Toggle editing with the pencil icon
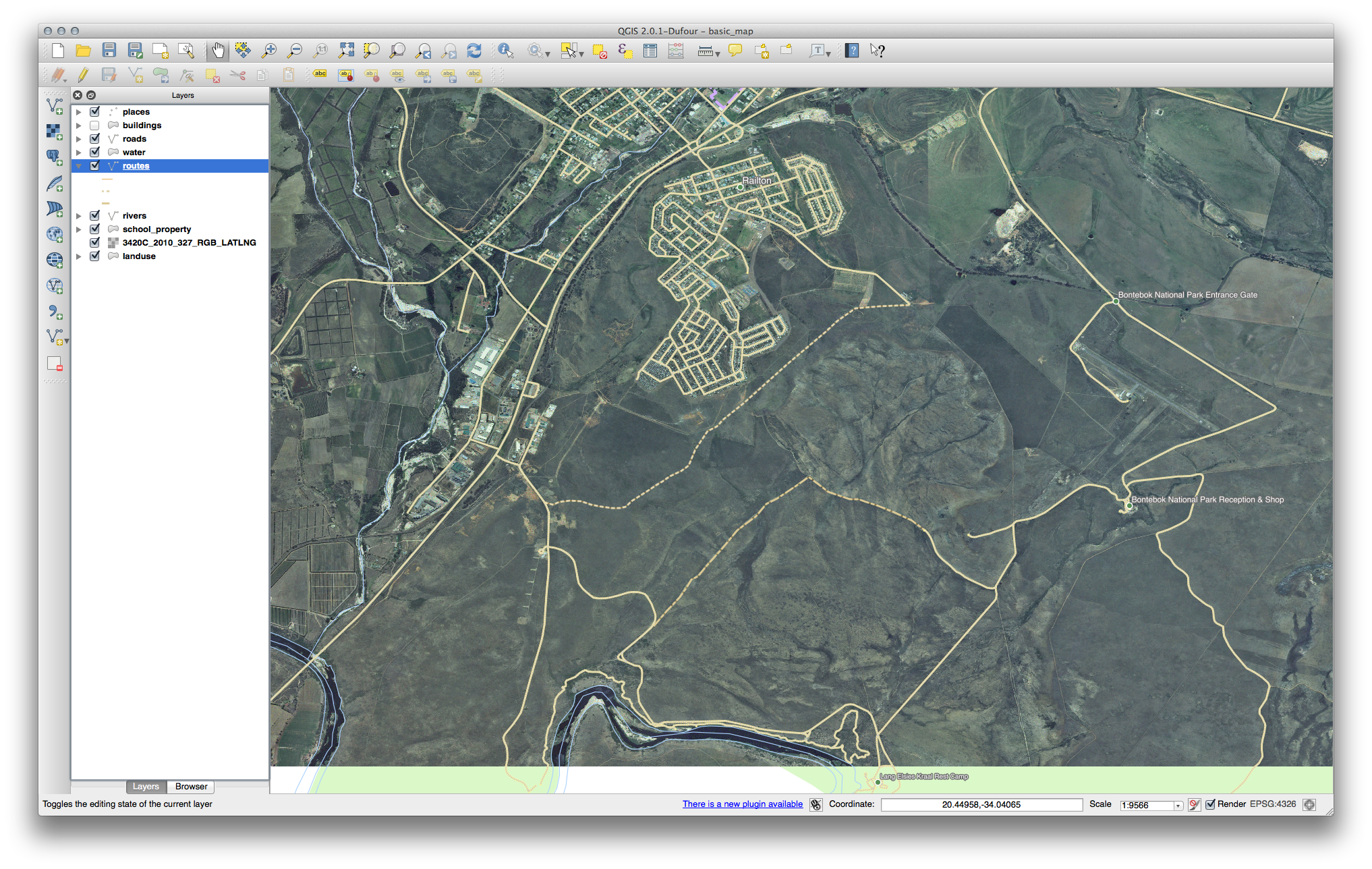 coord(83,75)
